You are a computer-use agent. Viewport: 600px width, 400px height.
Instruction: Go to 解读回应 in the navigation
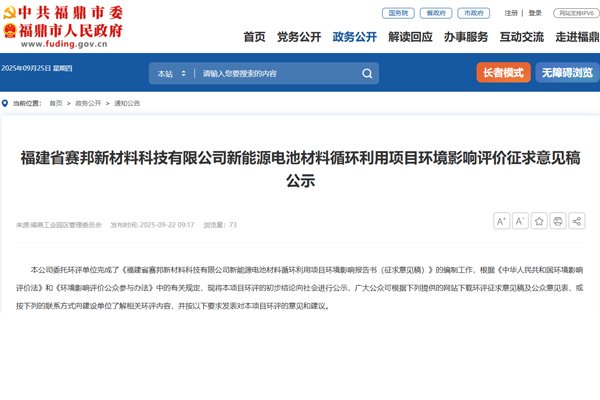pos(410,37)
